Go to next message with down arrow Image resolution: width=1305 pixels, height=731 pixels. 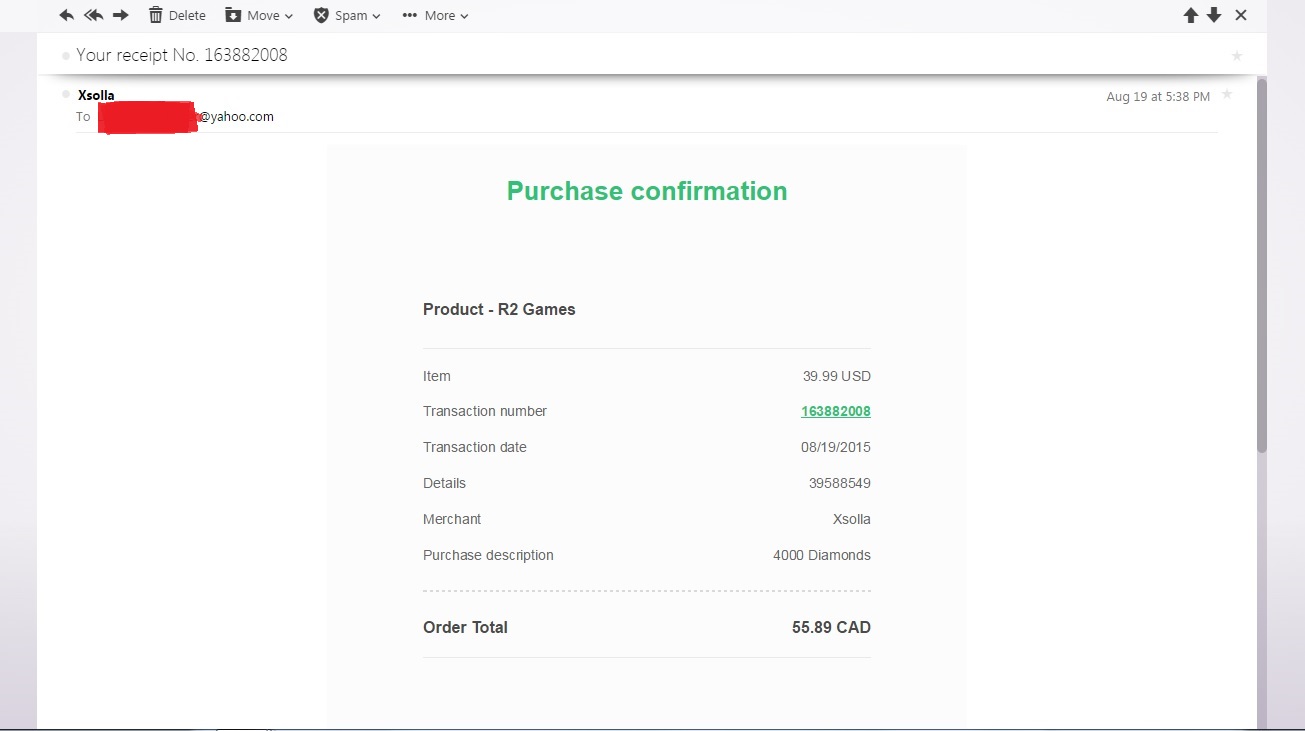[1214, 15]
